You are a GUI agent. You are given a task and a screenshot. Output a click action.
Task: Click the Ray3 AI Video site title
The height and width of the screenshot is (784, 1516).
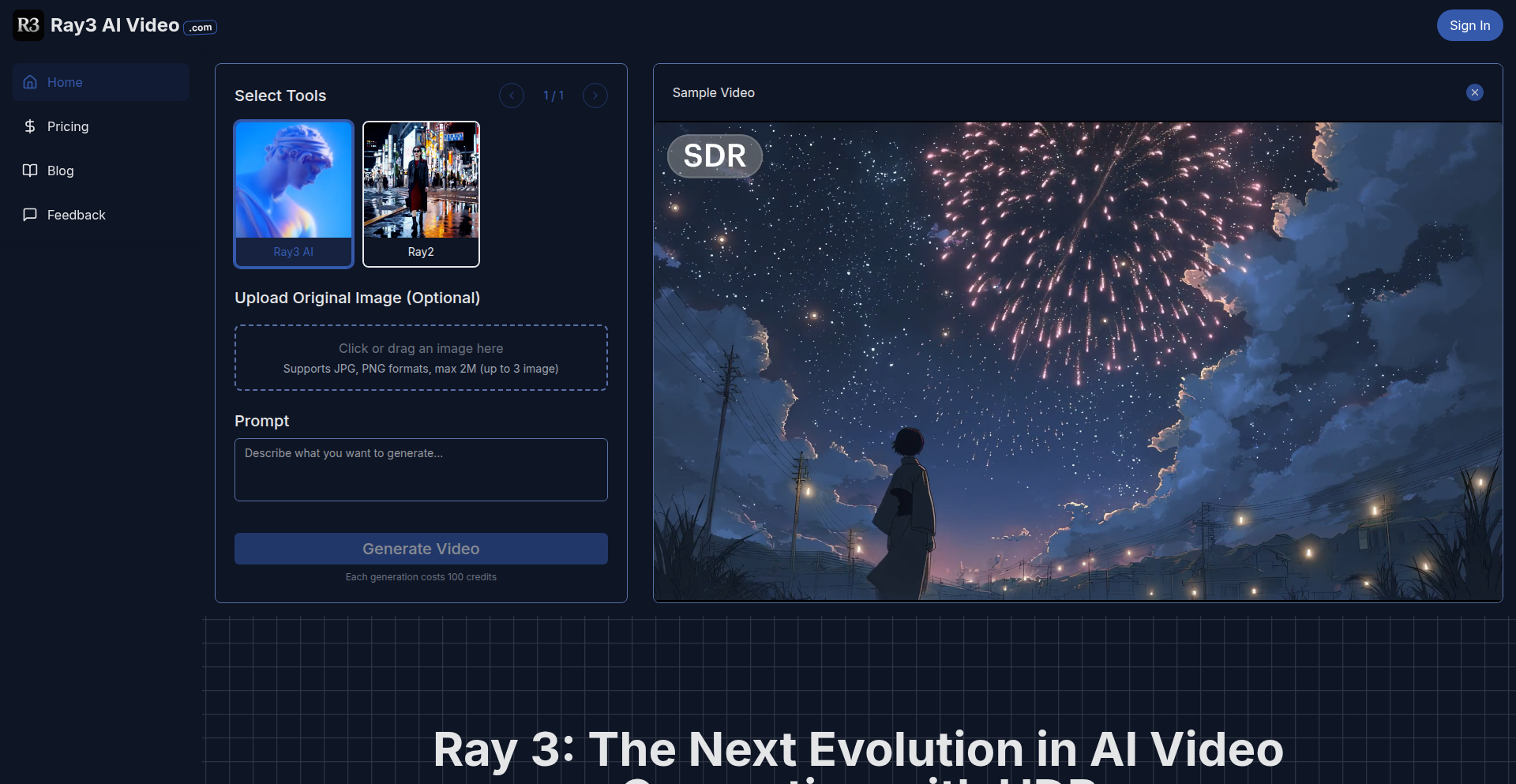pos(114,25)
